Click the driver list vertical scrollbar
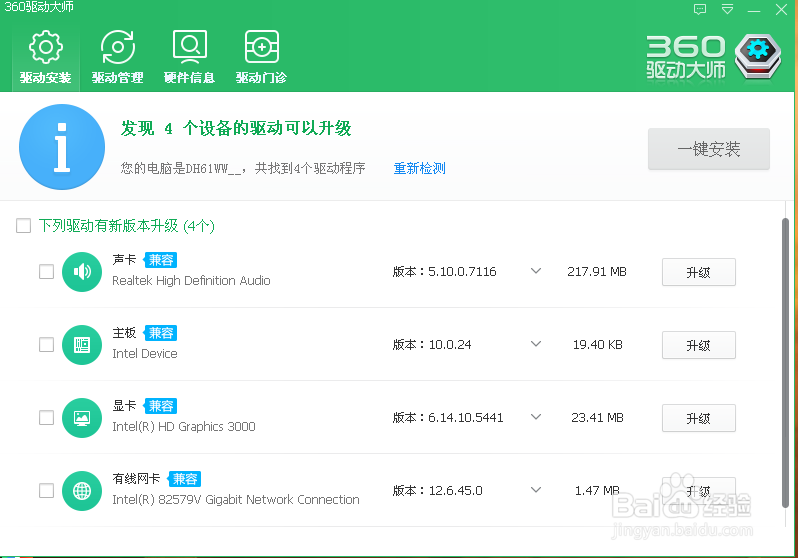Screen dimensions: 798x558 pos(785,362)
